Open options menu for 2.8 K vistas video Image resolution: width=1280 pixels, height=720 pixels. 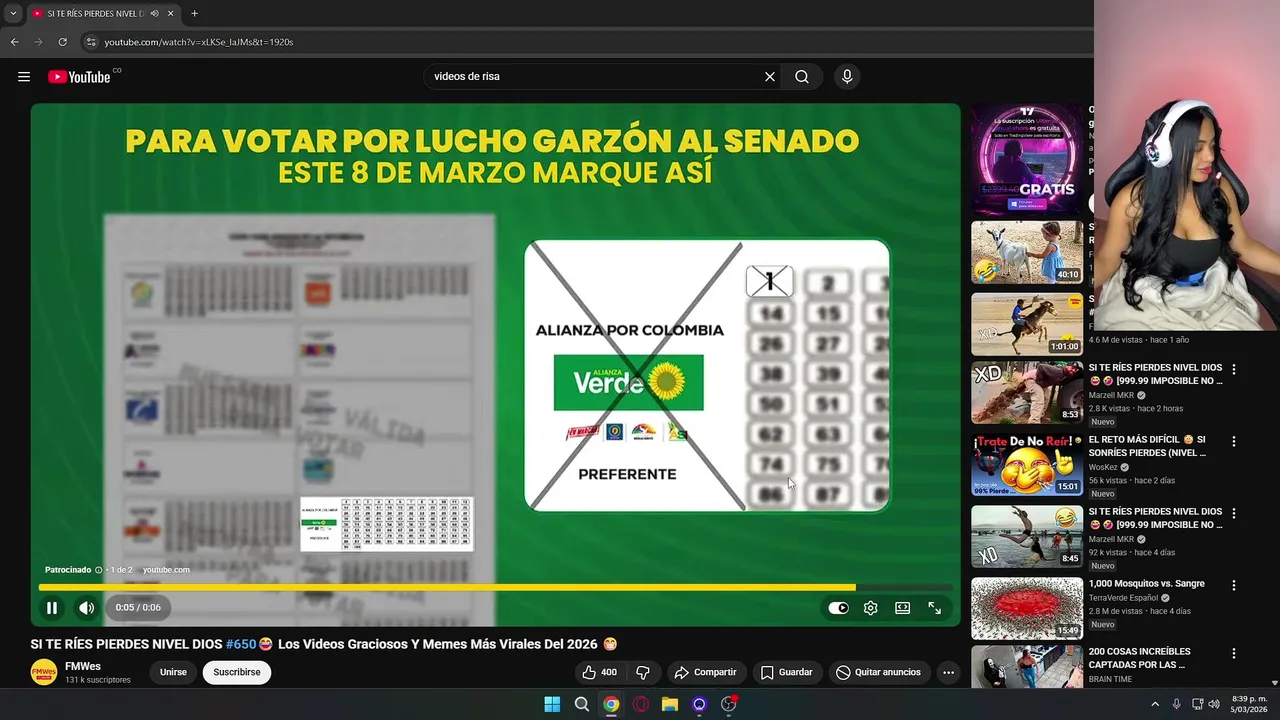1233,369
